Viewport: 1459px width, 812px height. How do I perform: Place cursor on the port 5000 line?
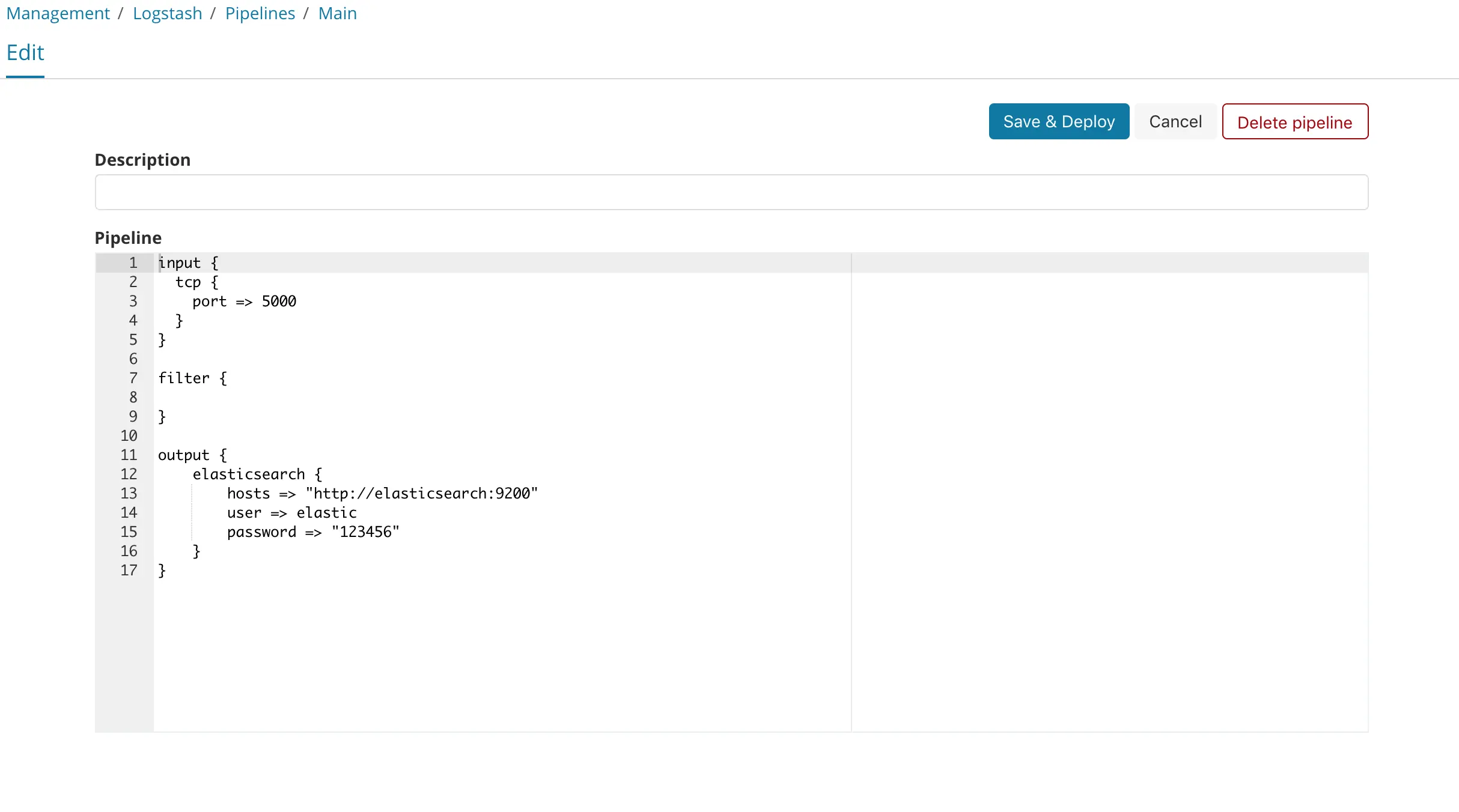(x=243, y=301)
